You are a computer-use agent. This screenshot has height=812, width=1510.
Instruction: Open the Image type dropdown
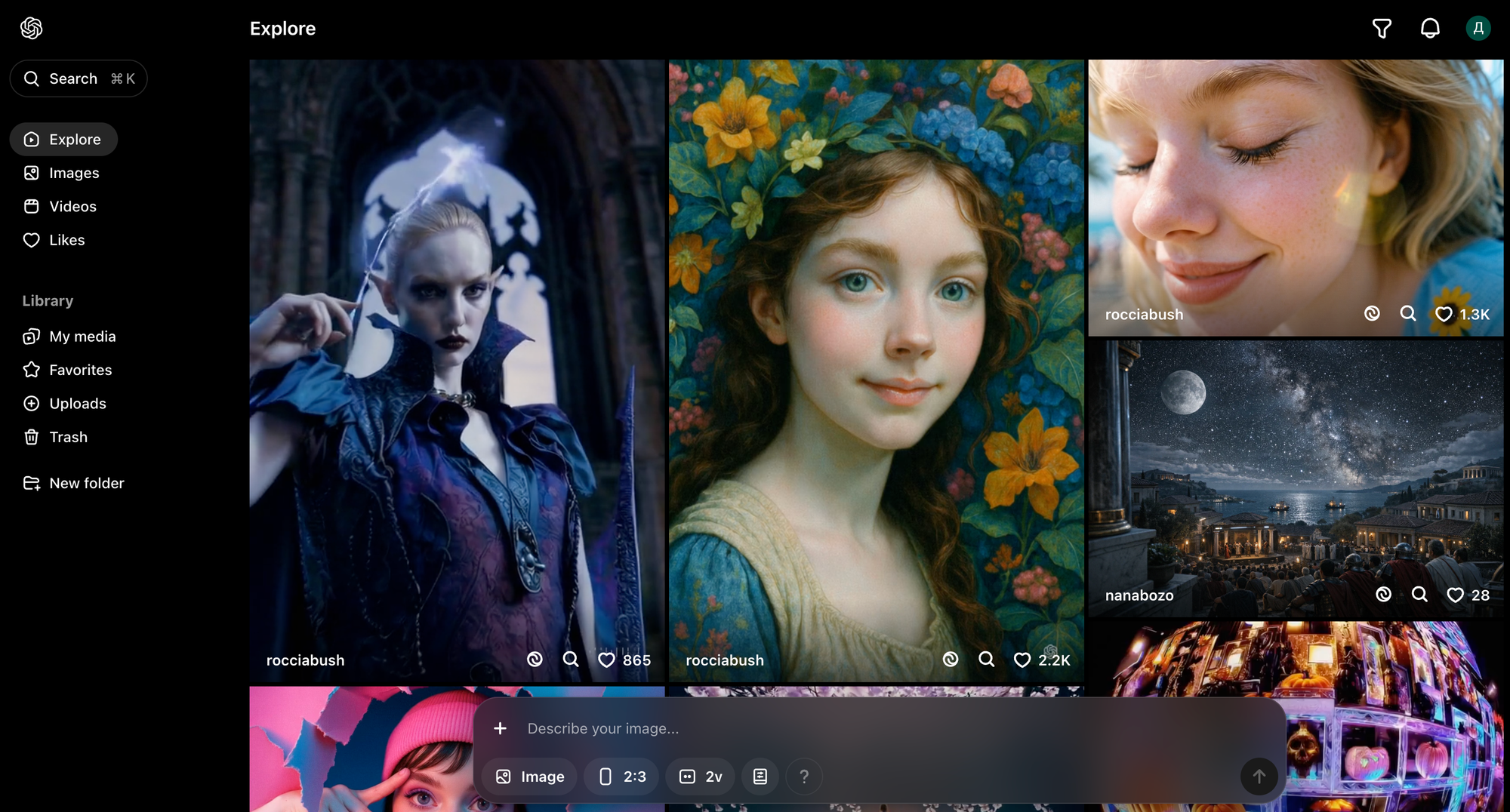(529, 777)
